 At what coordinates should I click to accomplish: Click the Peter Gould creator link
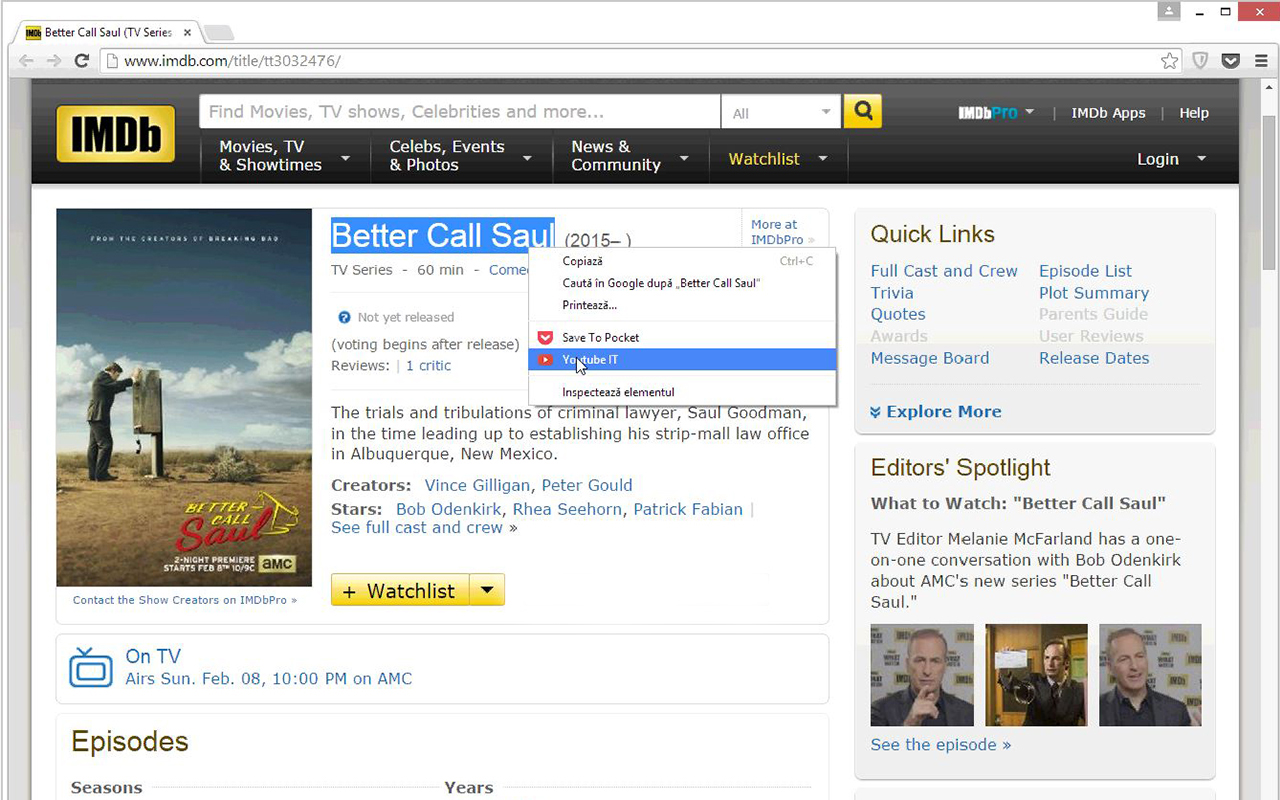pos(587,485)
